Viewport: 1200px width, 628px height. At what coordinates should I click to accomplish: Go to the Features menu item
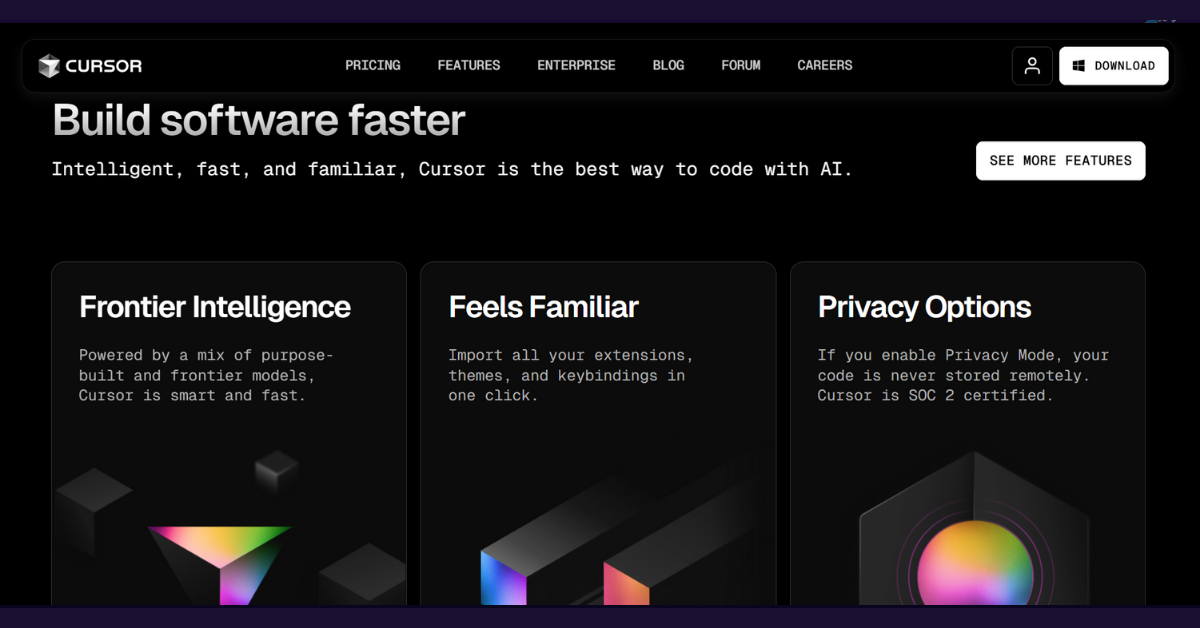pos(469,66)
